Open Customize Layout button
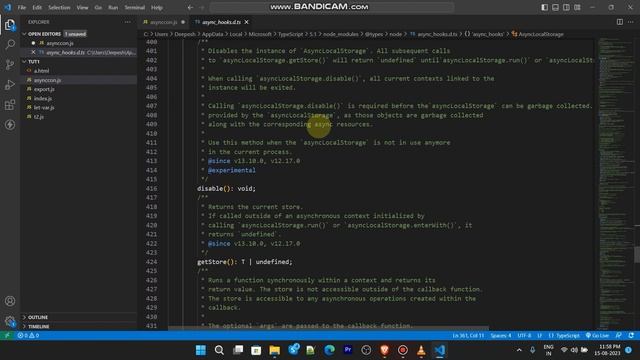This screenshot has width=640, height=360. (x=578, y=7)
